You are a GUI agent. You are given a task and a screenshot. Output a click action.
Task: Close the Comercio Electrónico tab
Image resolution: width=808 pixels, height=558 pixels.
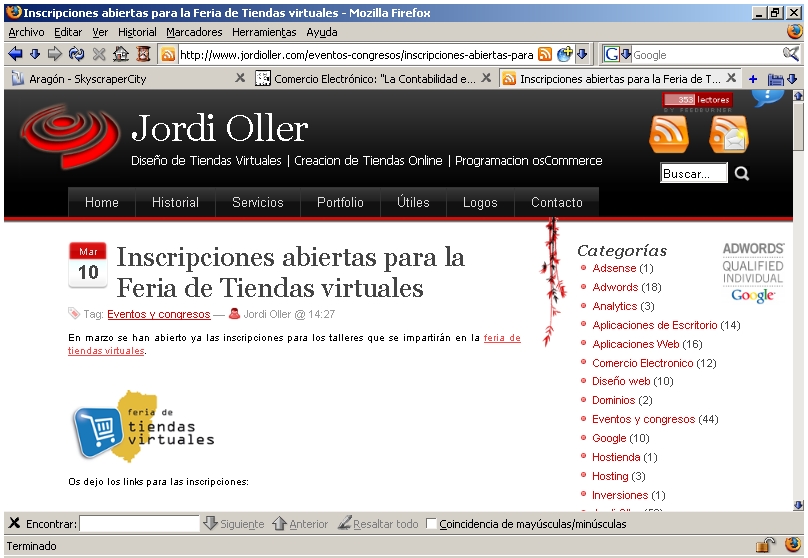point(486,78)
